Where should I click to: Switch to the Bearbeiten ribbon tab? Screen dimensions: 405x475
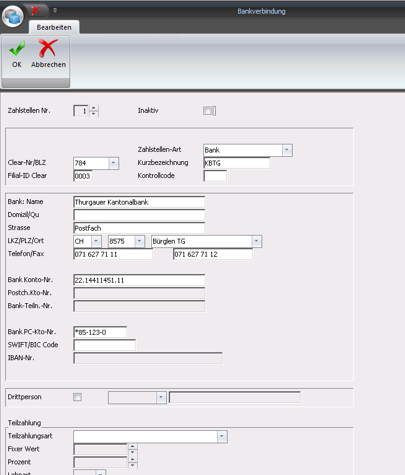click(x=54, y=27)
